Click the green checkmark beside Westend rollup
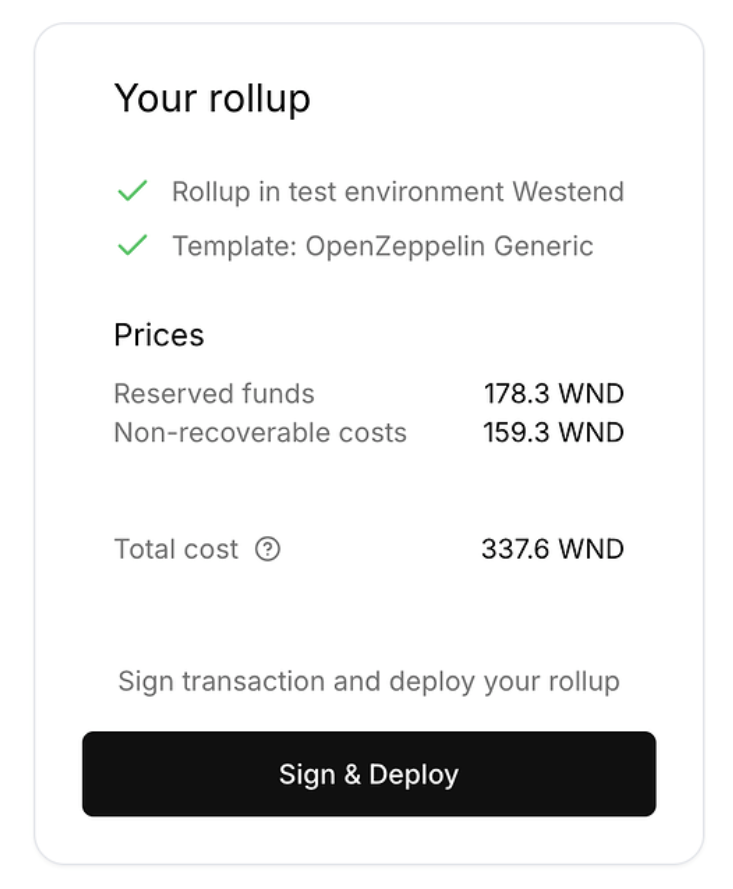Screen dimensions: 733x889 [132, 191]
